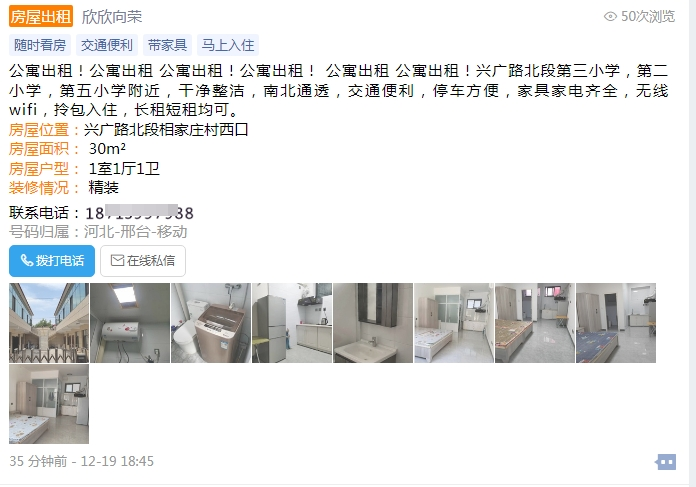Open the washing machine and toilet photo

pos(211,323)
